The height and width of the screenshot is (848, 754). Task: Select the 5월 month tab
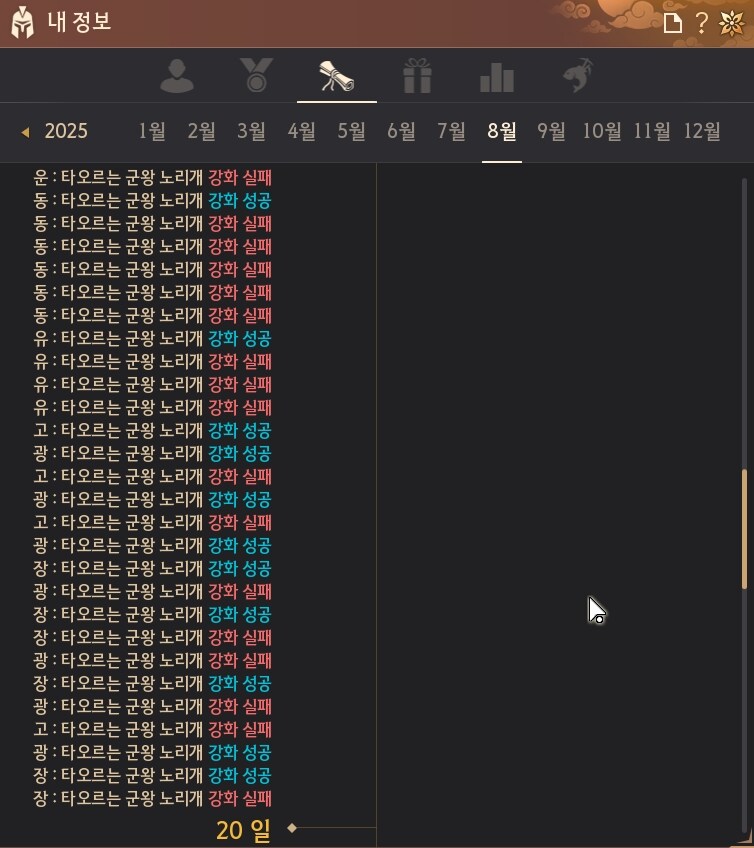click(x=351, y=131)
